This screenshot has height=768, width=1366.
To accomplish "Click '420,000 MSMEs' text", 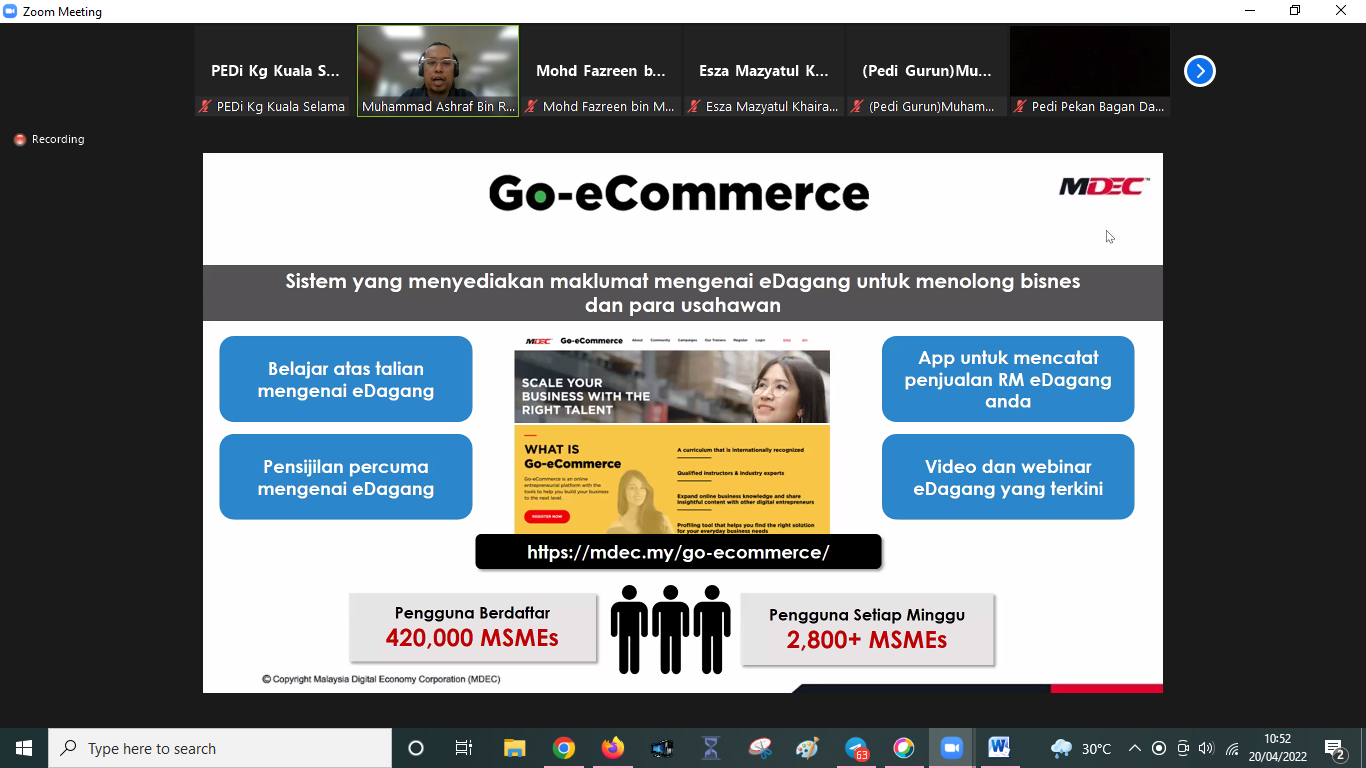I will coord(472,638).
